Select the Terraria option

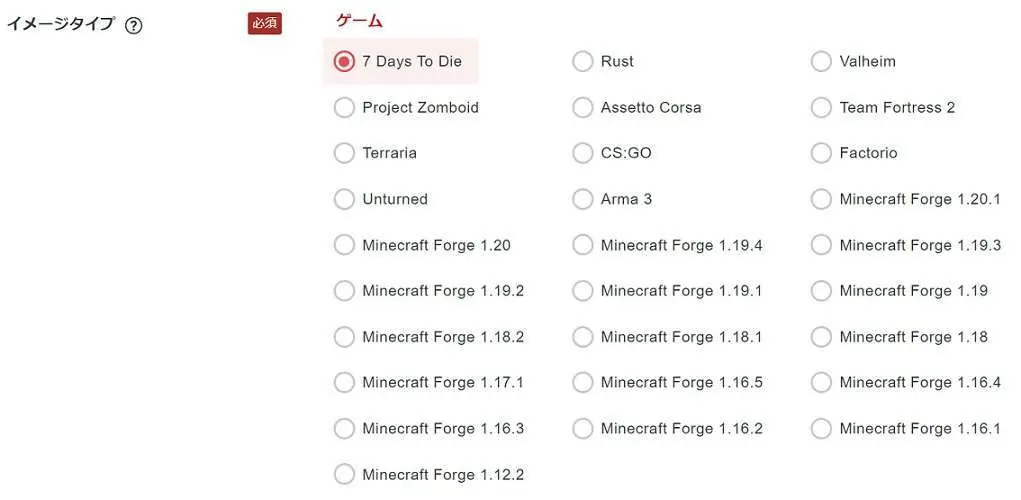pos(344,154)
